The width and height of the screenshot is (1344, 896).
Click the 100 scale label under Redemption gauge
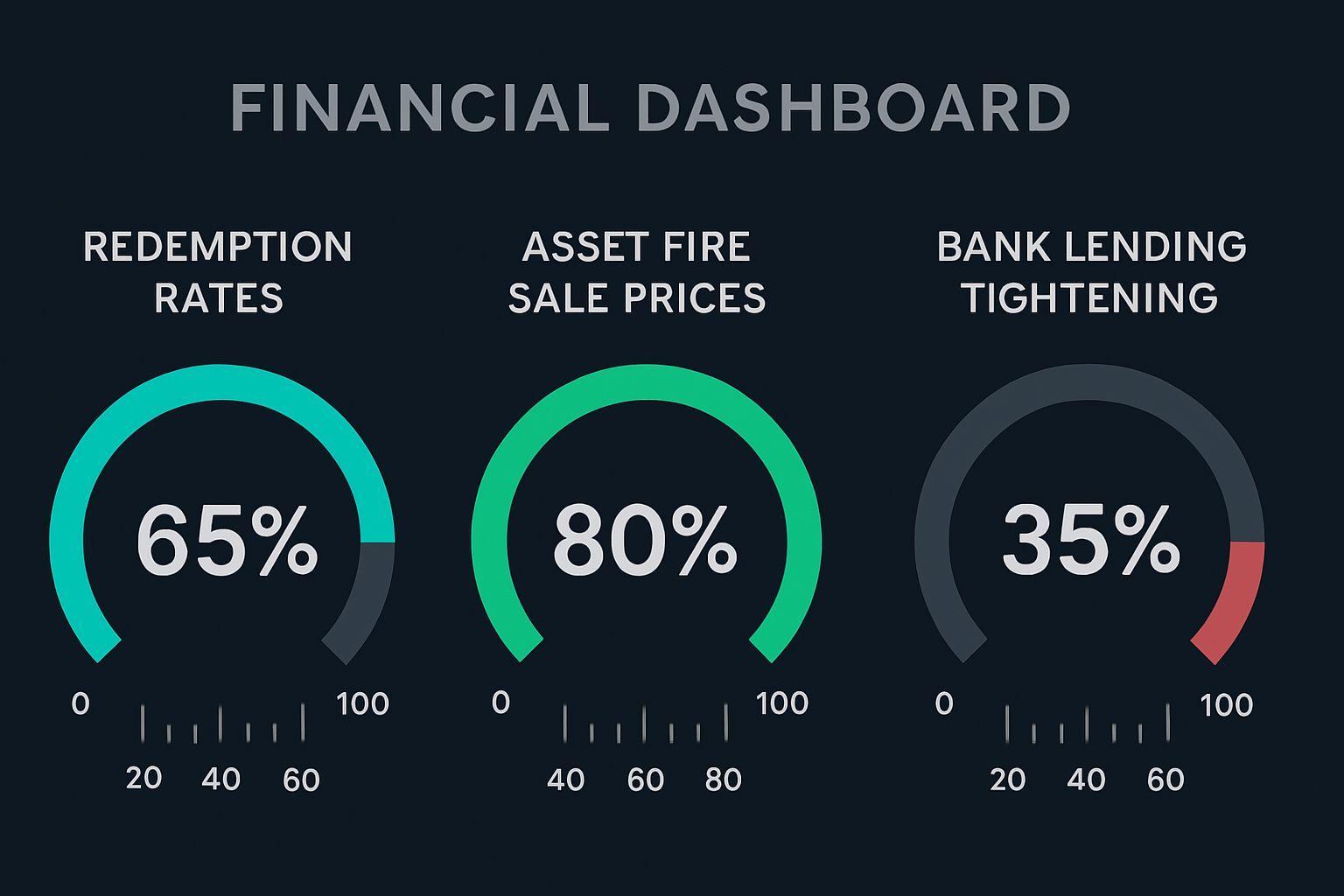click(362, 704)
